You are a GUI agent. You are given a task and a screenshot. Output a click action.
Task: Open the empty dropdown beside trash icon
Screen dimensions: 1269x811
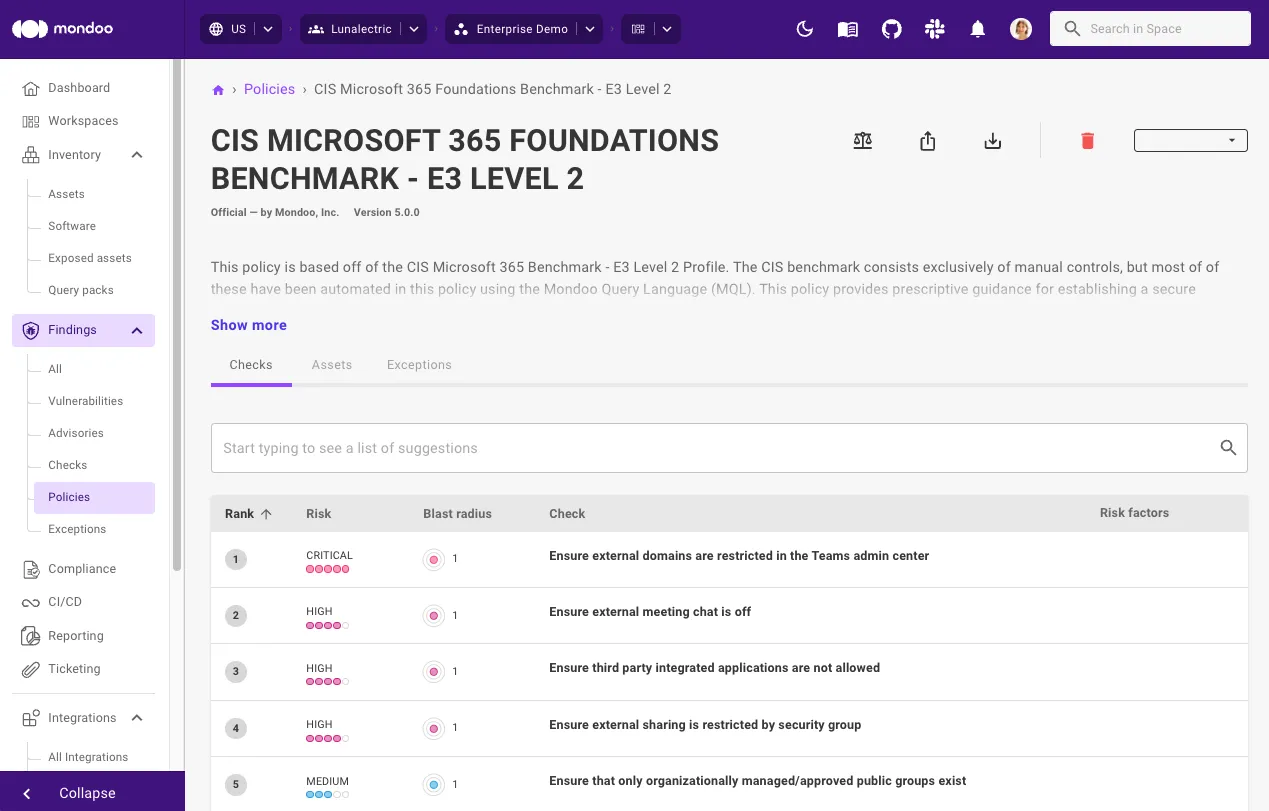click(x=1190, y=141)
